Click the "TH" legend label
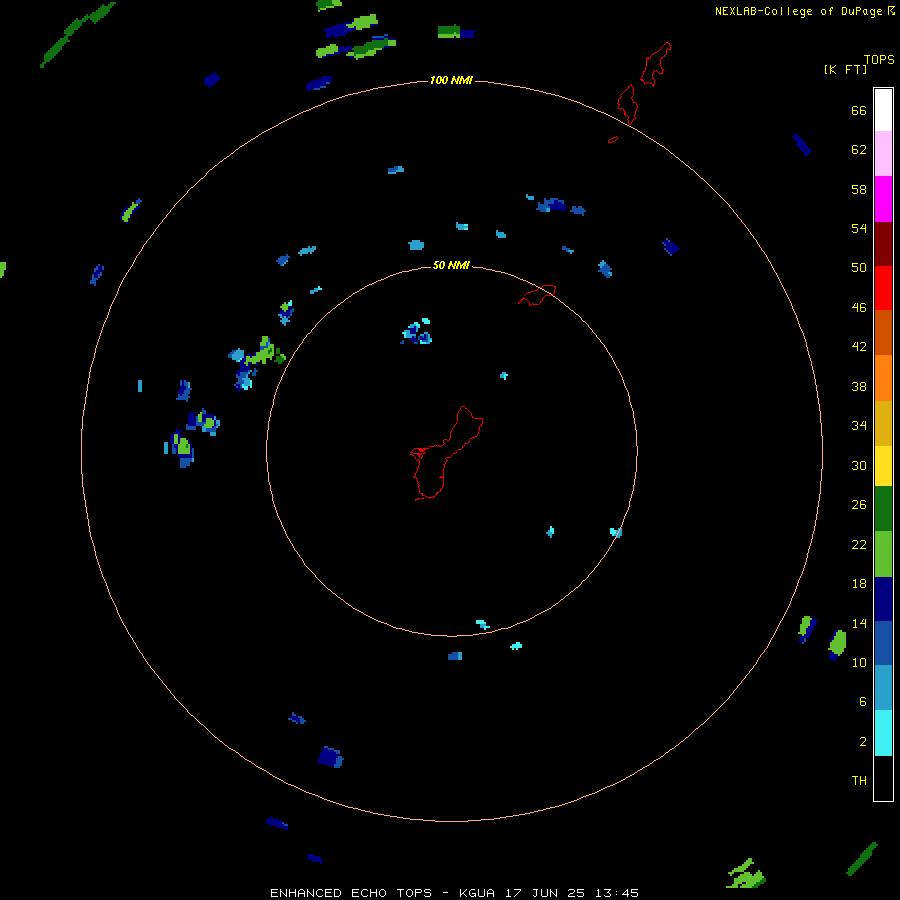 point(859,781)
